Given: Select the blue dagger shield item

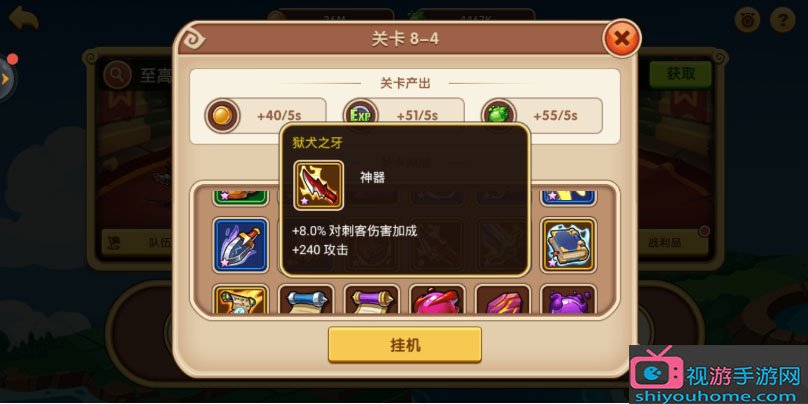Looking at the screenshot, I should click(x=240, y=245).
